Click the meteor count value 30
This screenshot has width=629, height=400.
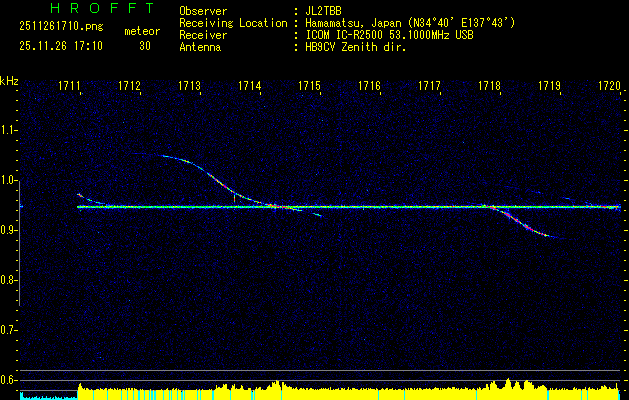coord(145,46)
